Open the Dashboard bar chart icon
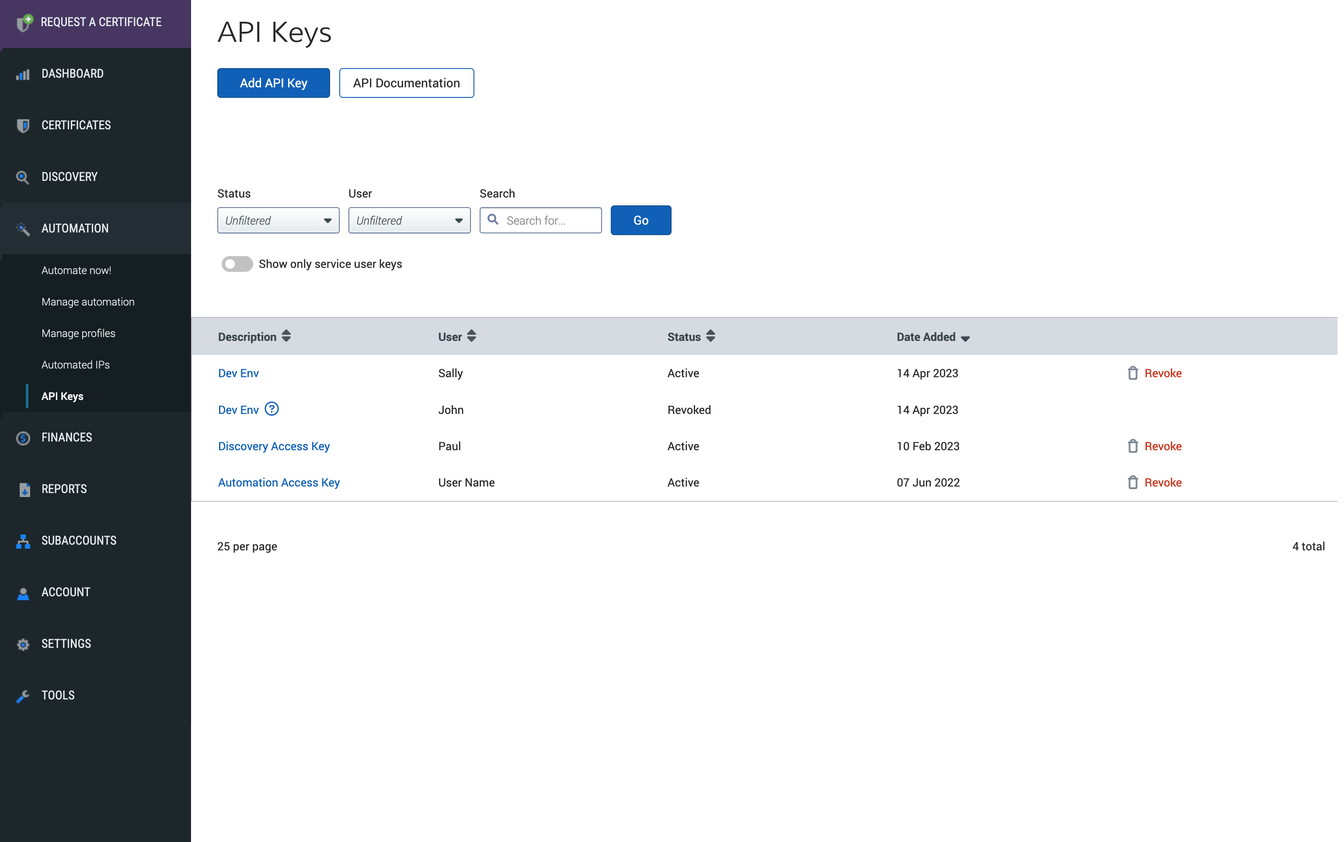This screenshot has width=1344, height=842. pyautogui.click(x=22, y=73)
